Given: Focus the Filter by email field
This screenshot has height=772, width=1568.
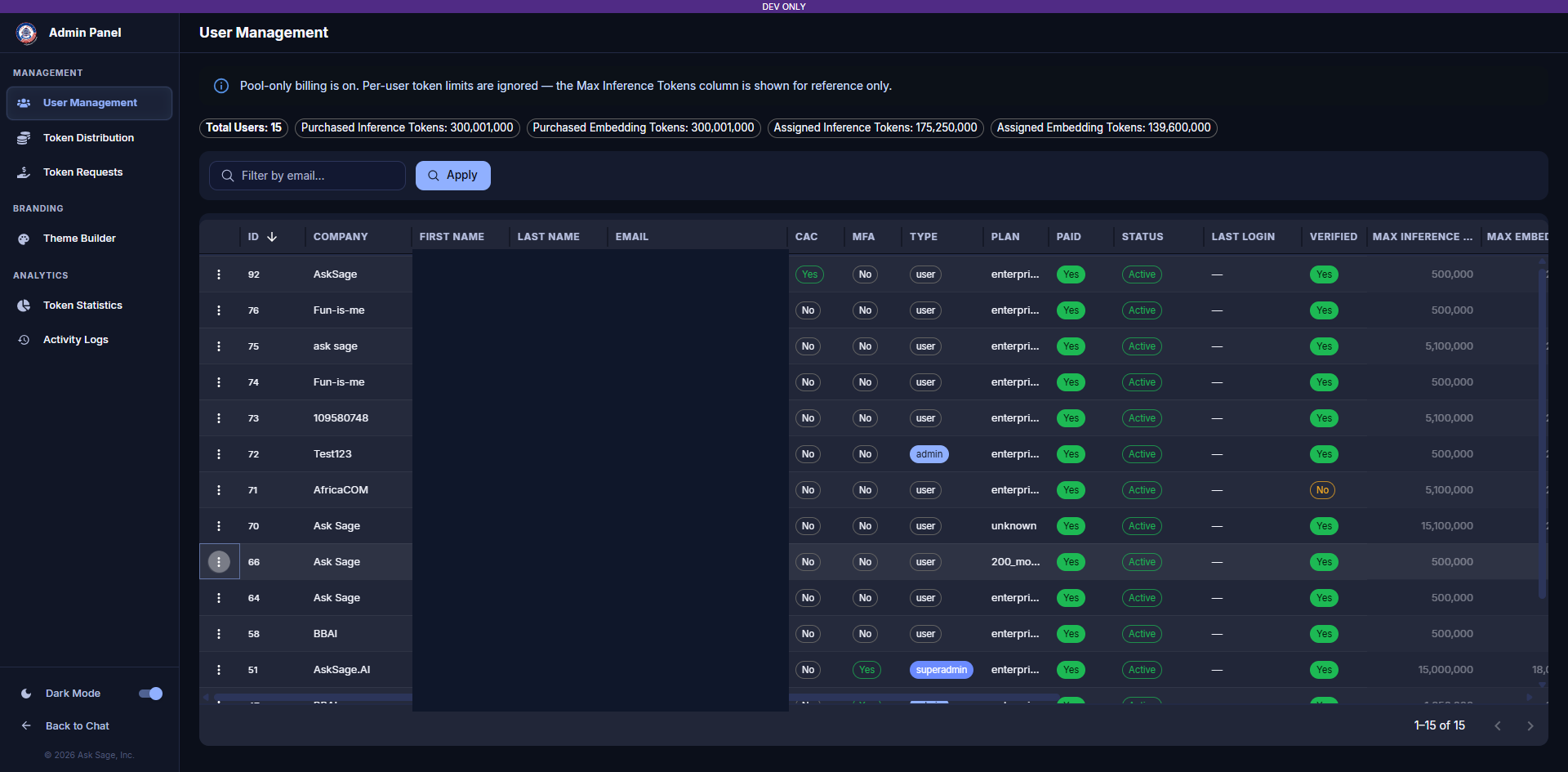Looking at the screenshot, I should 307,176.
